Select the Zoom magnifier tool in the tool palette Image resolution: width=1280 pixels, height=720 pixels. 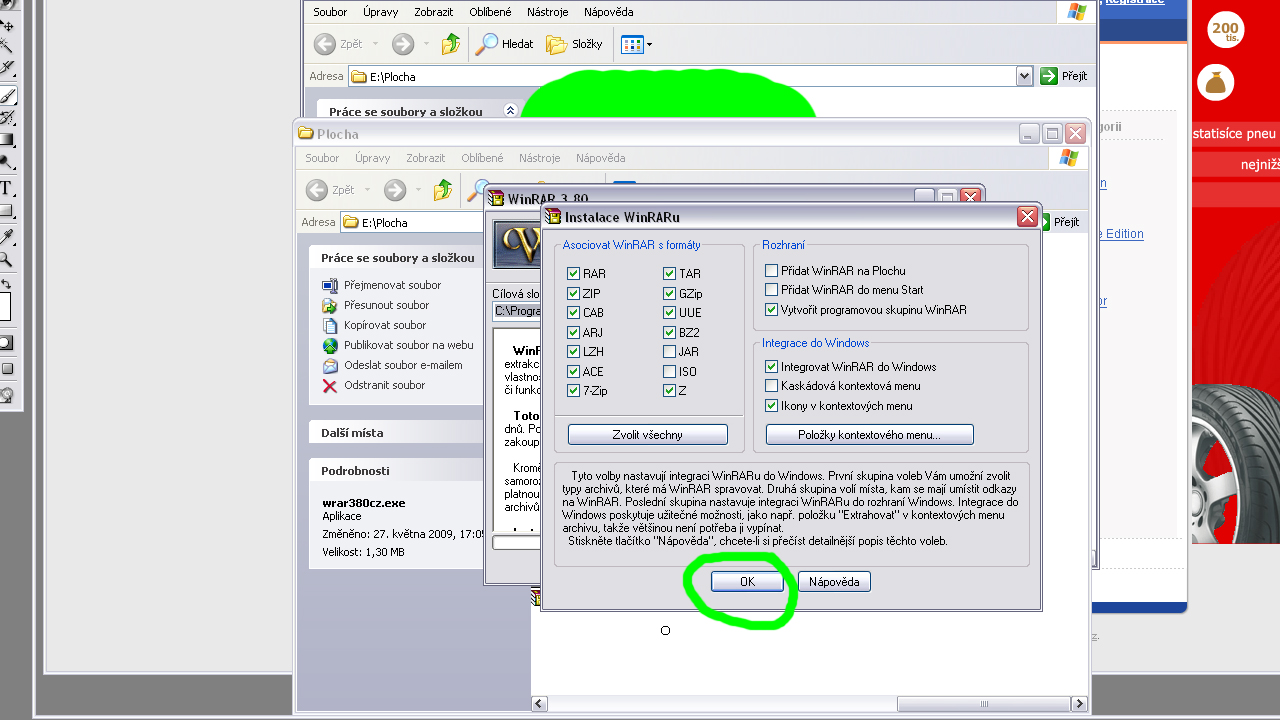point(6,260)
